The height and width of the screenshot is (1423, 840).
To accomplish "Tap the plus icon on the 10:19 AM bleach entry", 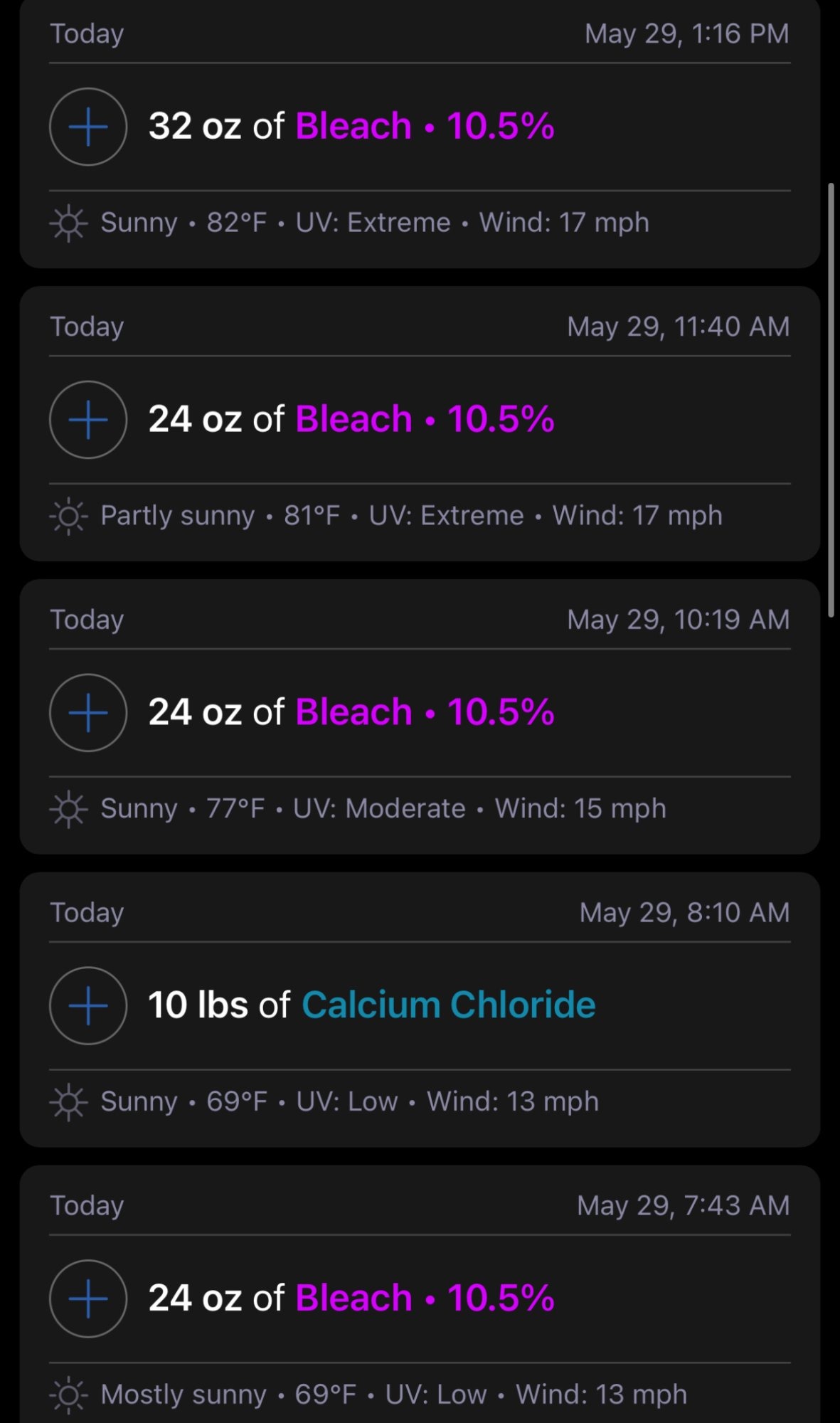I will point(88,712).
